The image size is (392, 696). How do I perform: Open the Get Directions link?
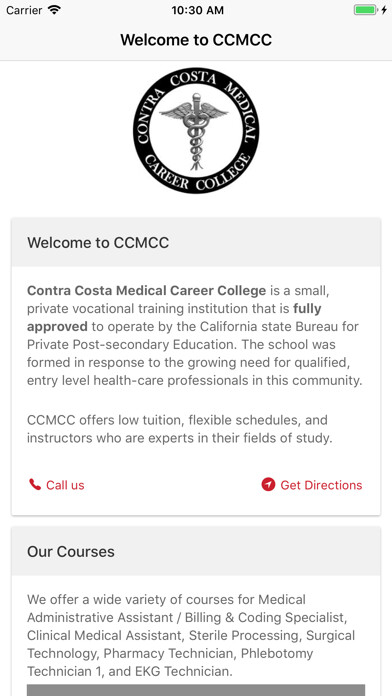tap(312, 485)
